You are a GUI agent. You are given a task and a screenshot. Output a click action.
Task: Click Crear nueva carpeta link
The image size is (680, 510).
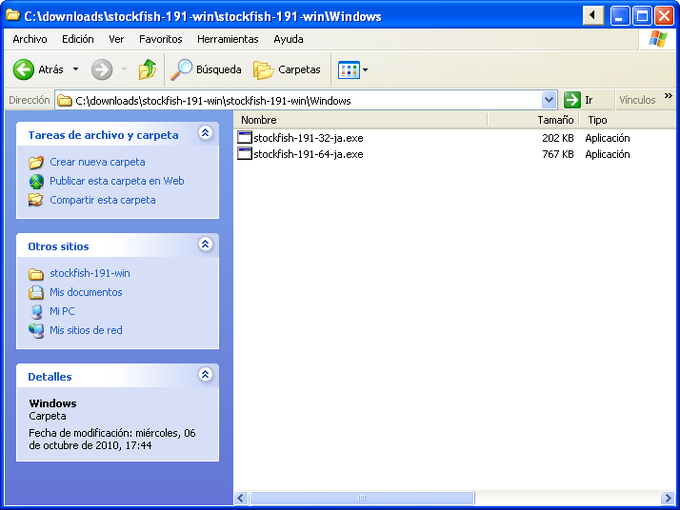click(x=98, y=162)
